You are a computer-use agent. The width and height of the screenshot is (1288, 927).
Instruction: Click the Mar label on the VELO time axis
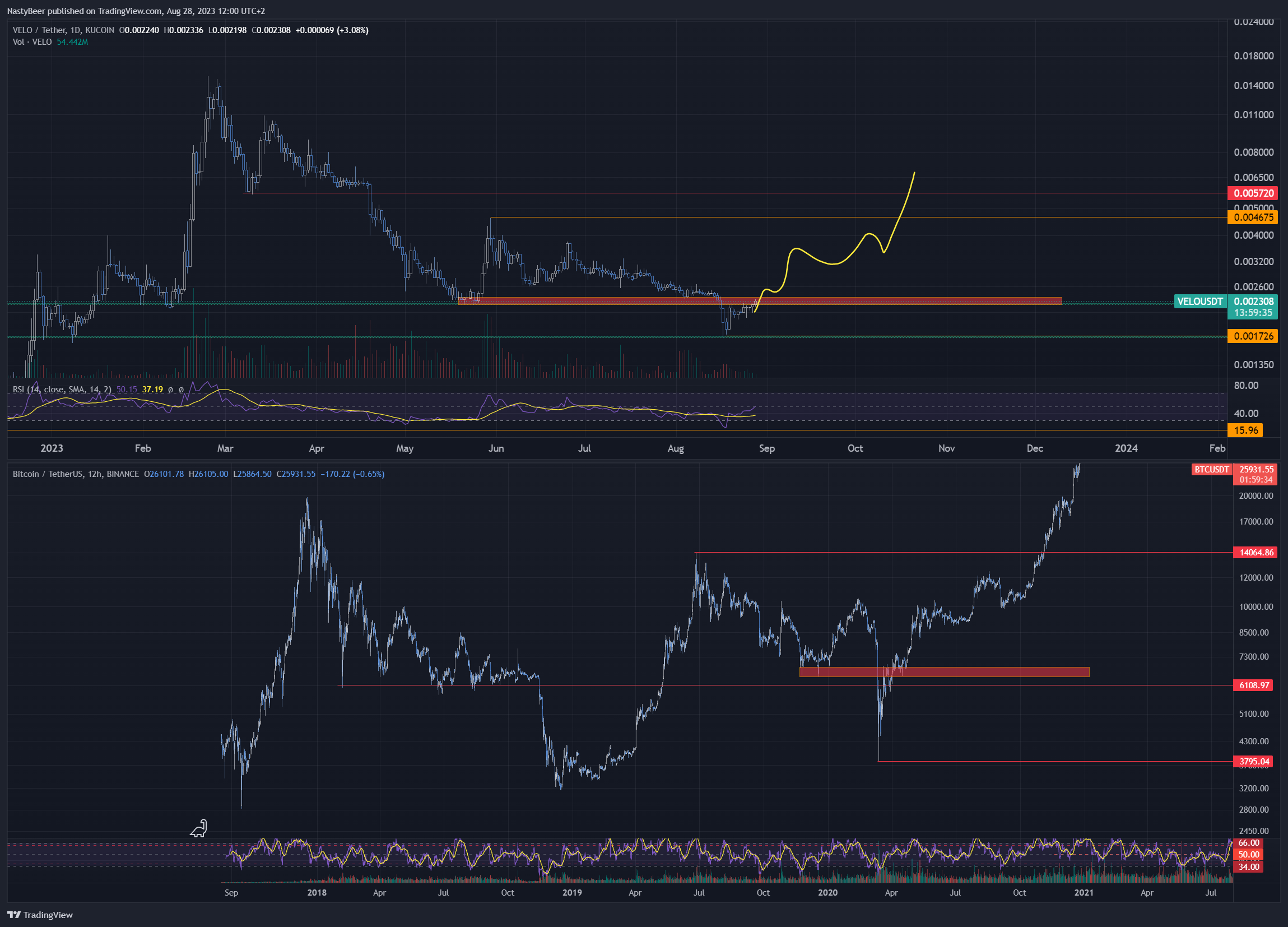[225, 448]
